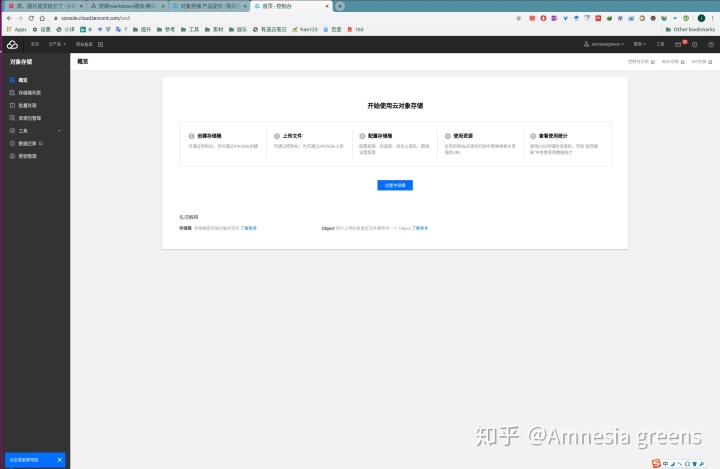Reload the page with refresh icon

pyautogui.click(x=31, y=18)
